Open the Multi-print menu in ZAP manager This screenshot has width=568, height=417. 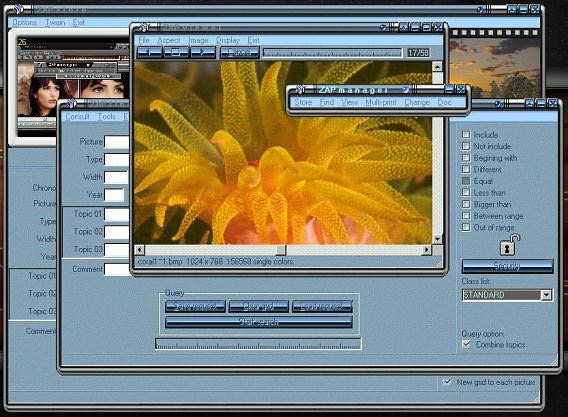click(381, 102)
